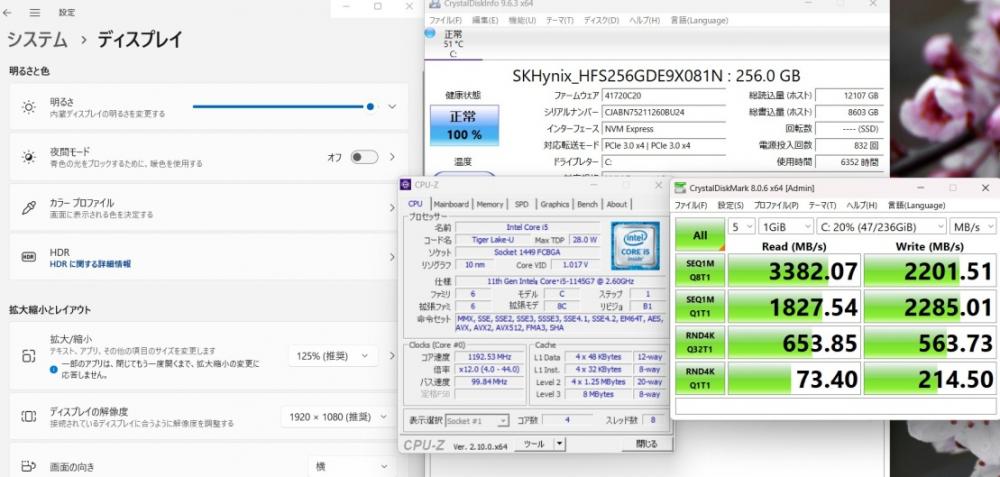Image resolution: width=1000 pixels, height=477 pixels.
Task: Click the serial number field in CrystalDiskInfo
Action: [x=664, y=112]
